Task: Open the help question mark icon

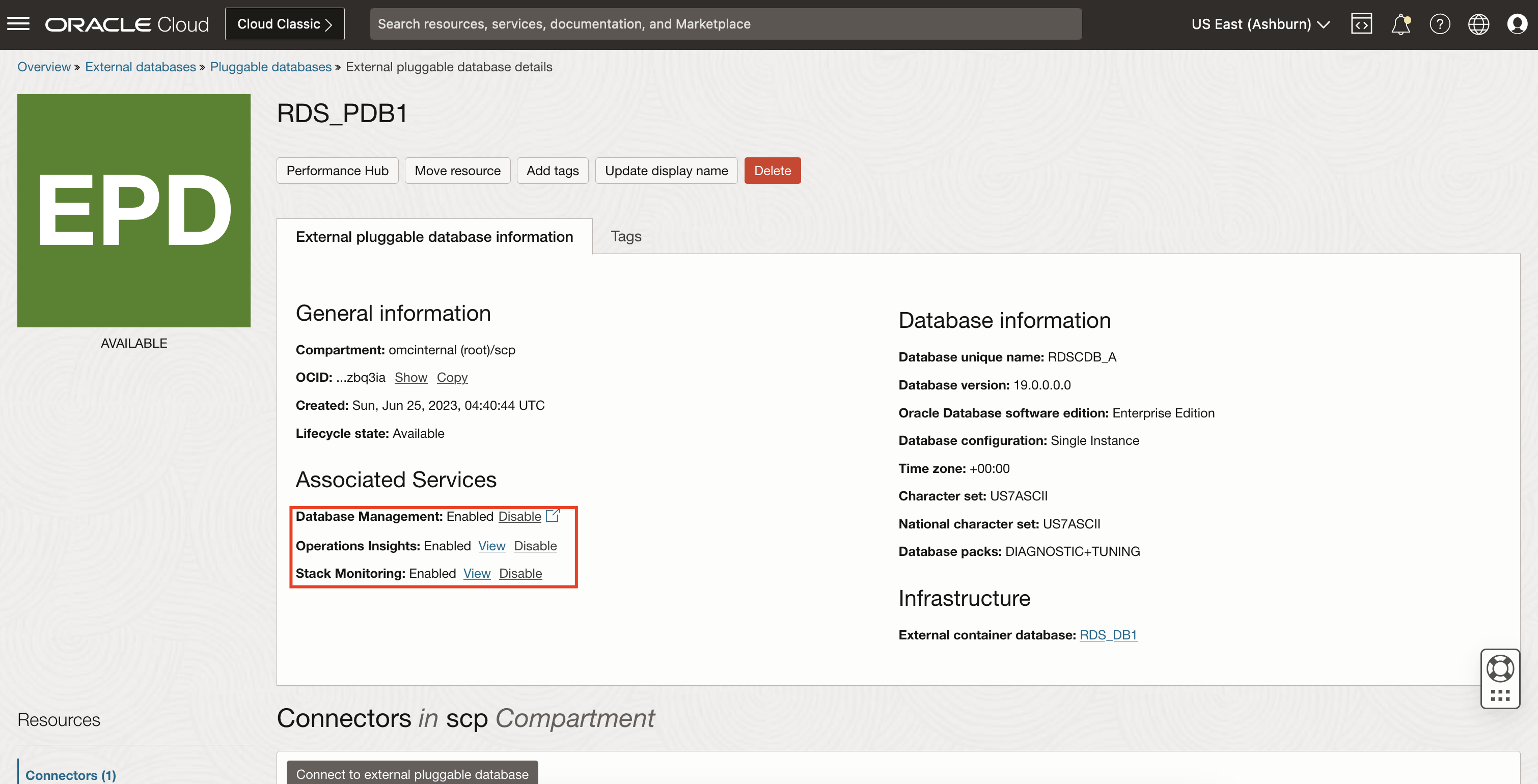Action: click(1440, 24)
